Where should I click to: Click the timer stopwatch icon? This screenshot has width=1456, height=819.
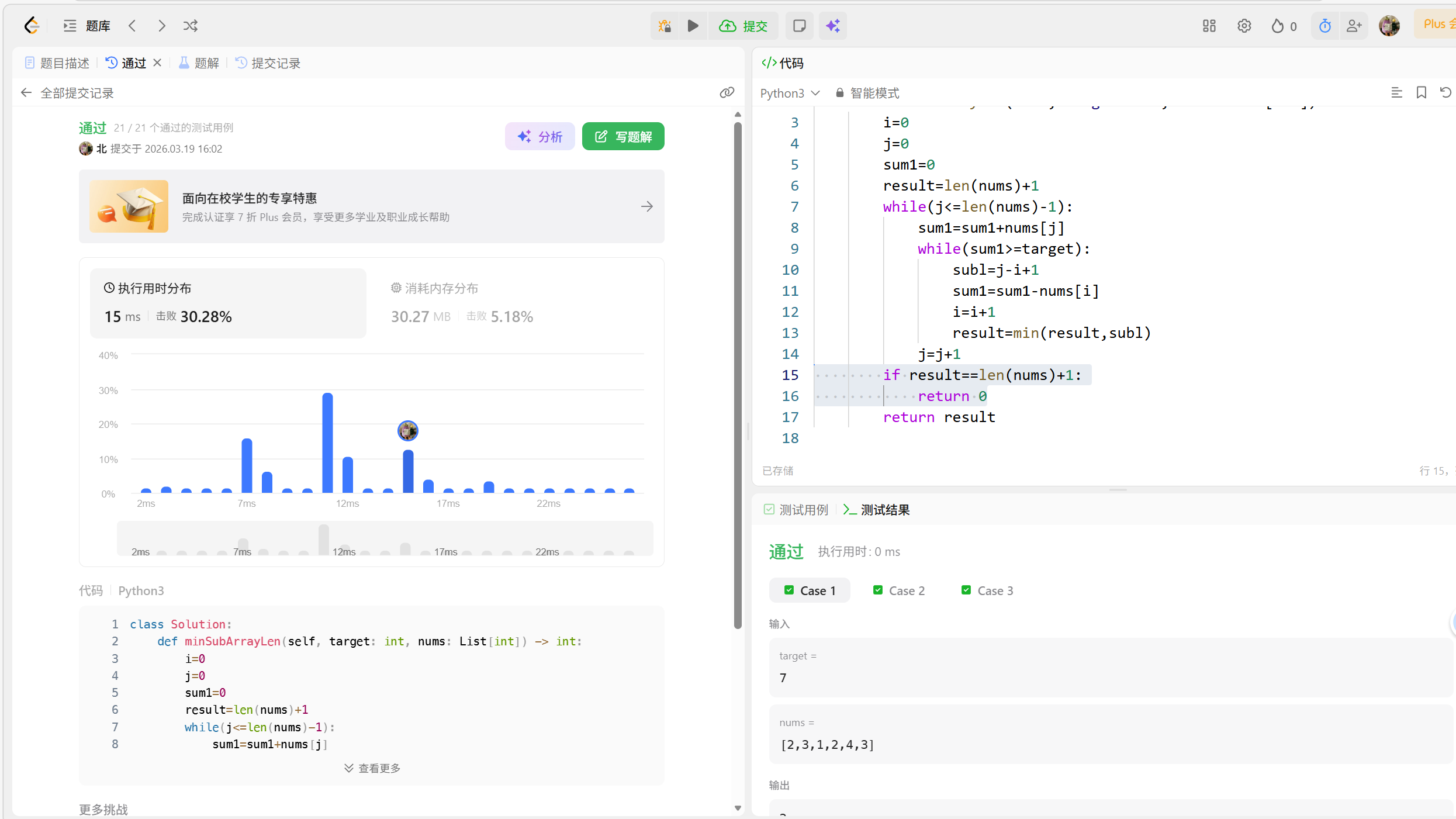click(x=1324, y=26)
